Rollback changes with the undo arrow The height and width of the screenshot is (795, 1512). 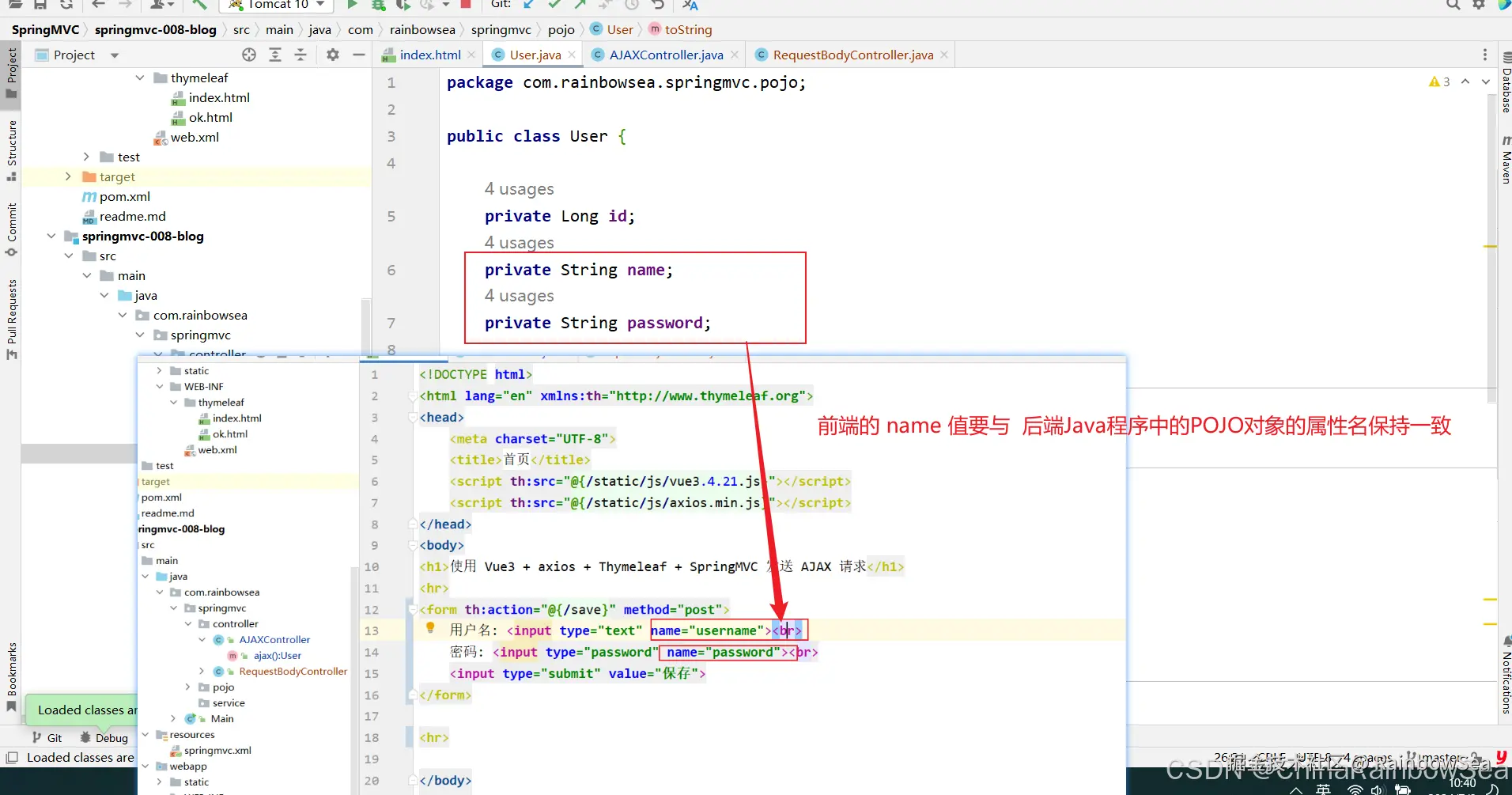tap(658, 5)
